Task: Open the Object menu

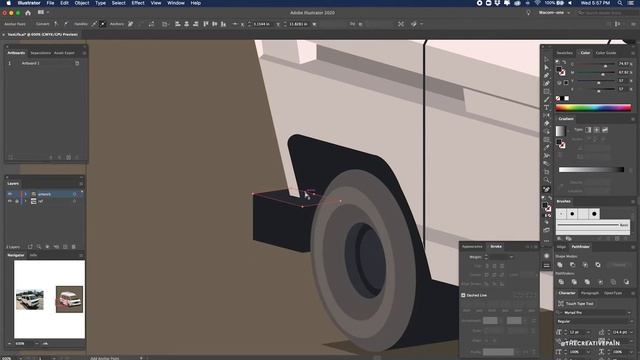Action: (82, 3)
